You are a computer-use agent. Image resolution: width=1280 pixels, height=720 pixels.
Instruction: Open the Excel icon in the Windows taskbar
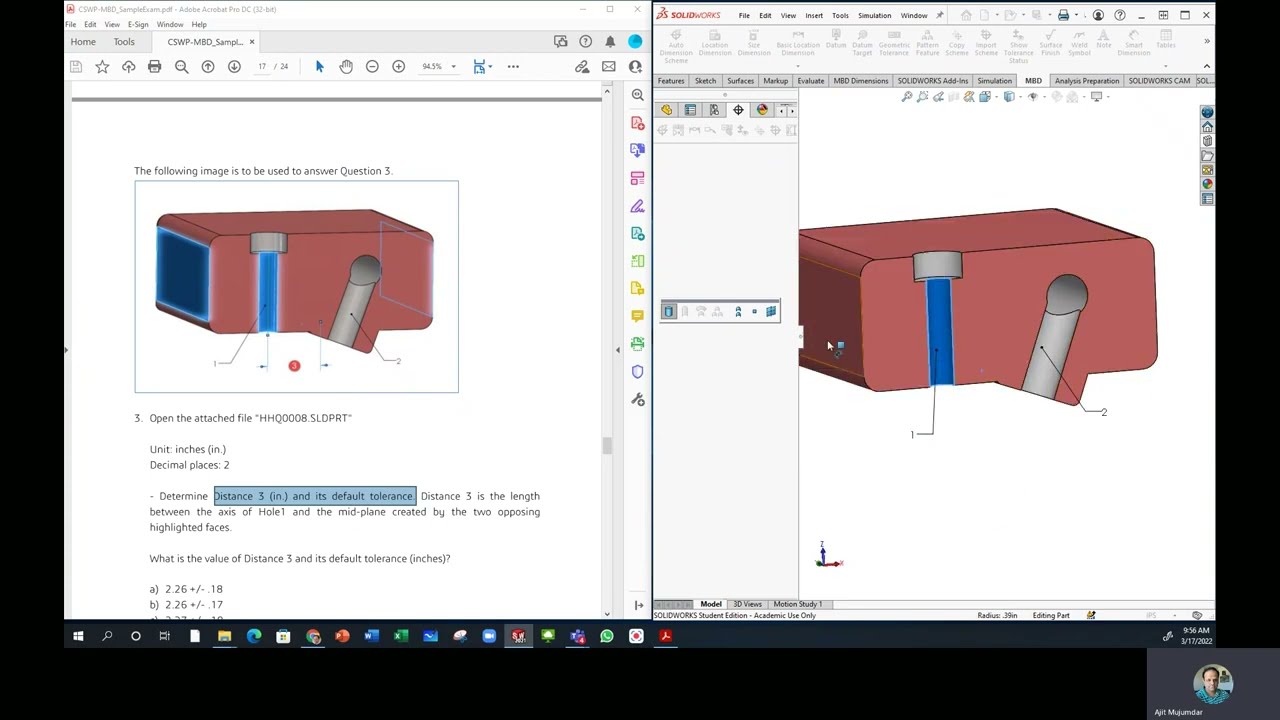point(401,636)
